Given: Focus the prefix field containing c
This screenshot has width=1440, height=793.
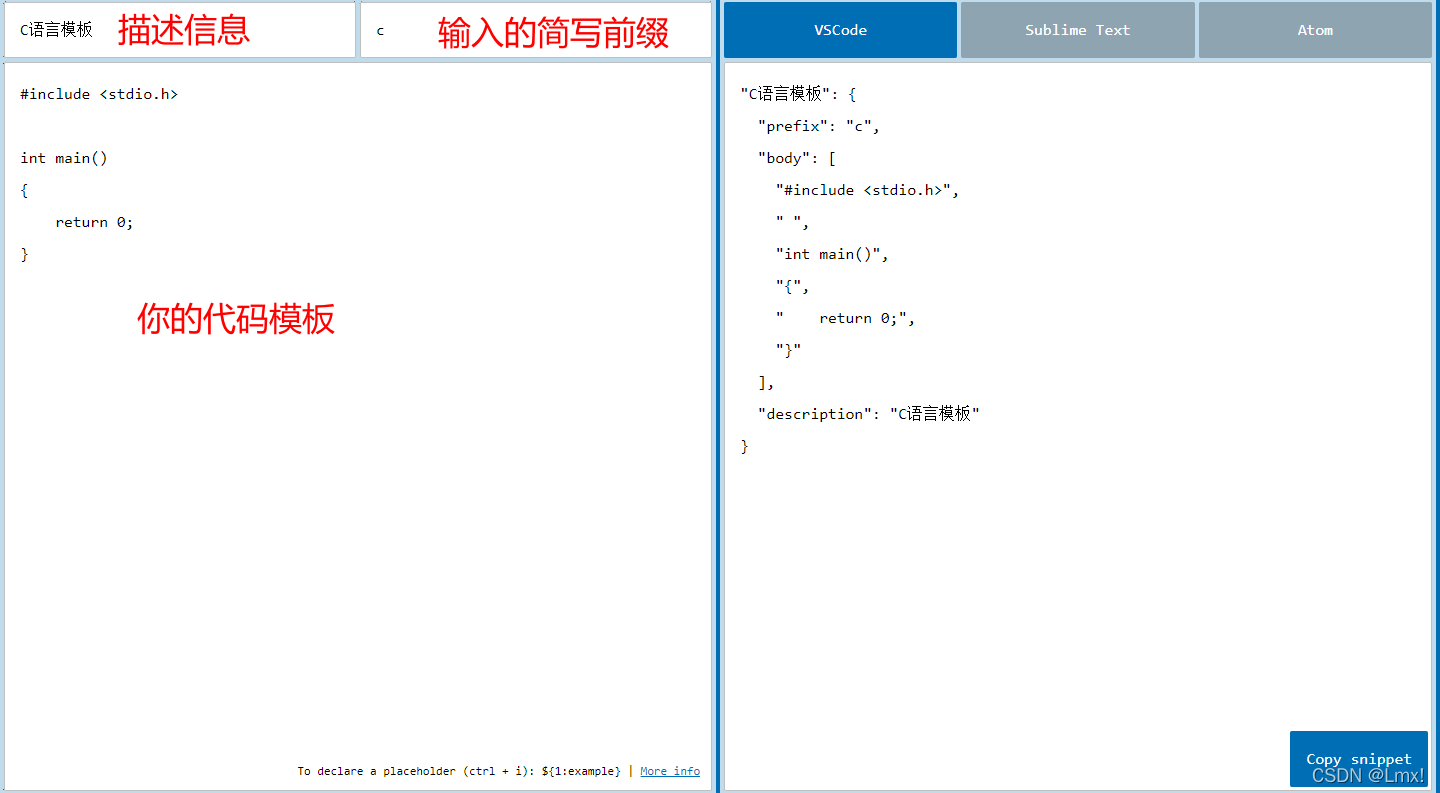Looking at the screenshot, I should click(x=536, y=30).
